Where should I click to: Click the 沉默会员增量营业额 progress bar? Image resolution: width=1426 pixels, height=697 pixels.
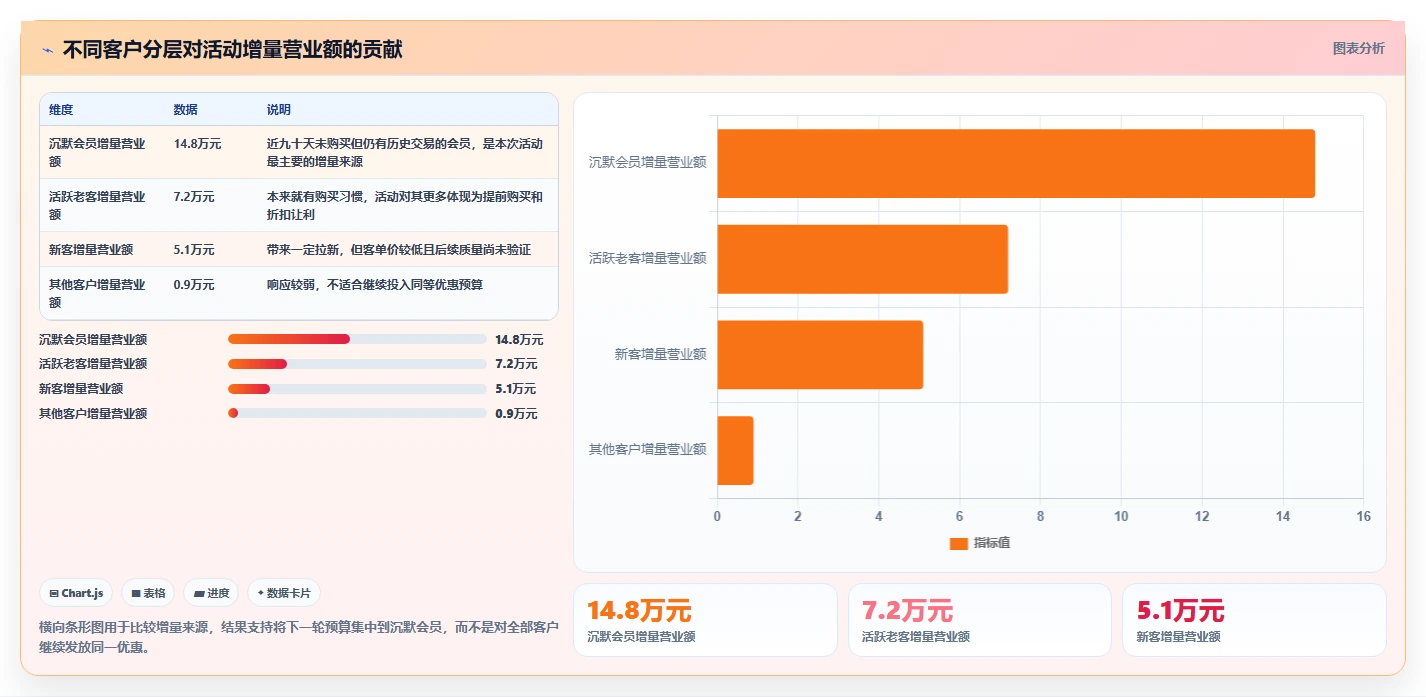pos(357,339)
